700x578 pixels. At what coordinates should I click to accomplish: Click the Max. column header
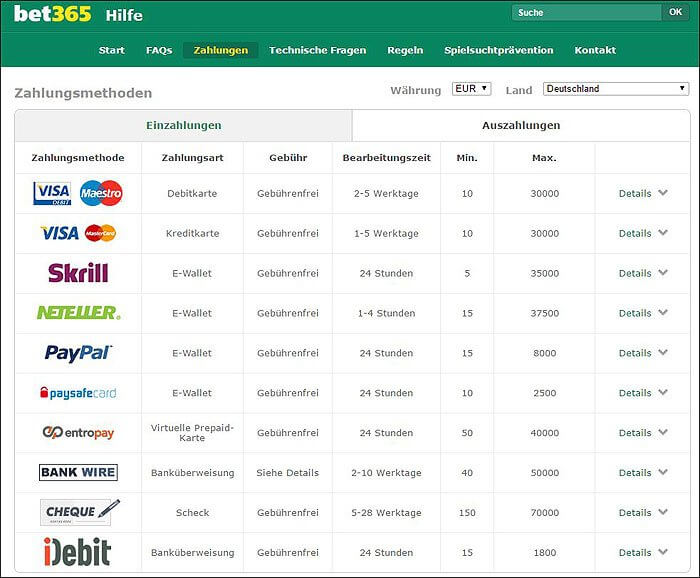544,158
